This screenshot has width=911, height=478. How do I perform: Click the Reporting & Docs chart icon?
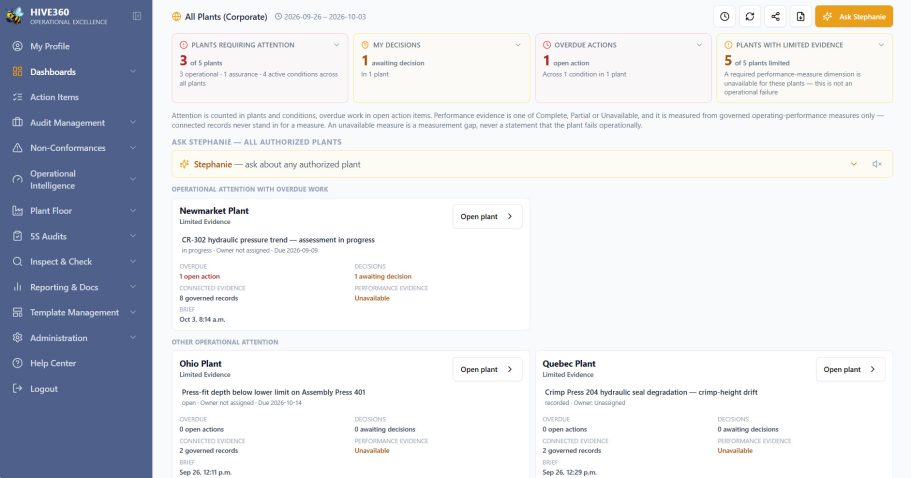click(17, 287)
